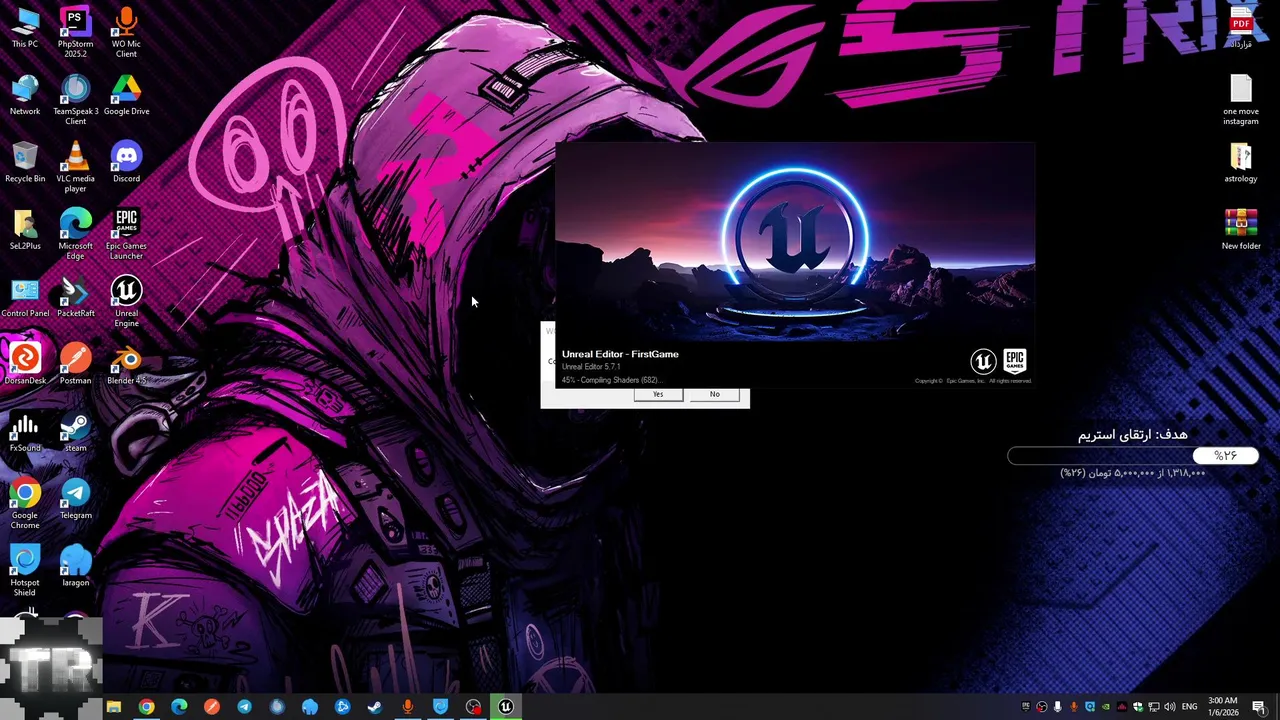Open Microsoft Edge from the taskbar
The height and width of the screenshot is (720, 1280).
179,707
